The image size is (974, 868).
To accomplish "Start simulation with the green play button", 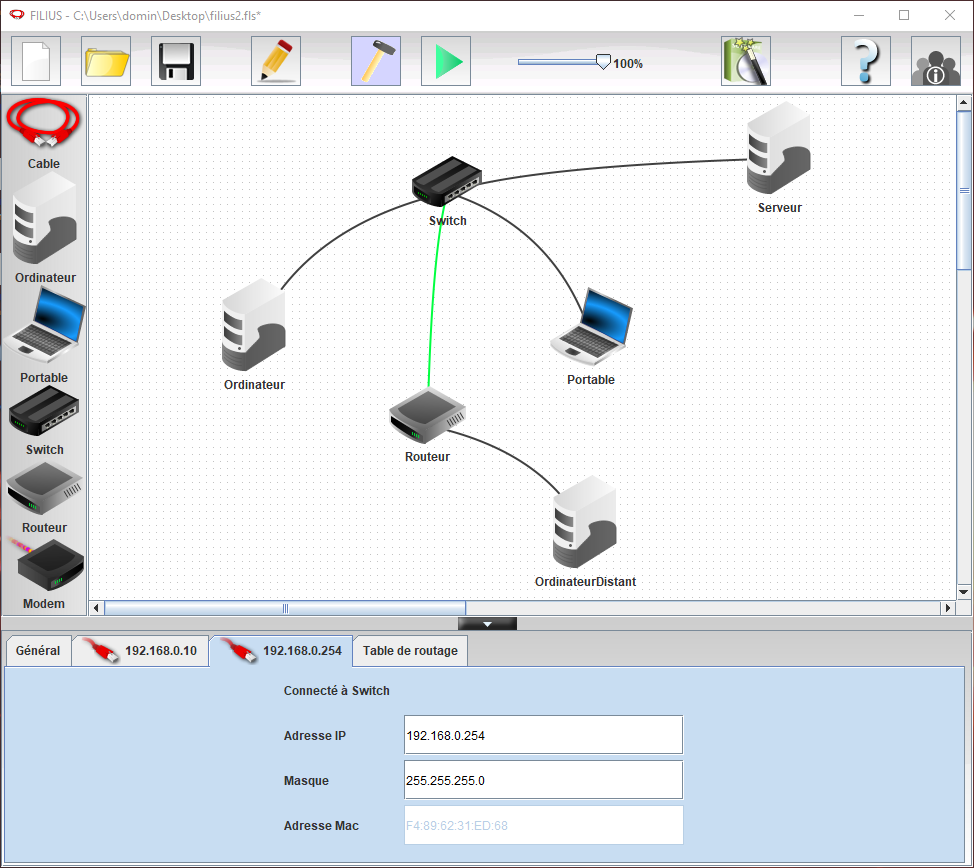I will click(x=446, y=61).
